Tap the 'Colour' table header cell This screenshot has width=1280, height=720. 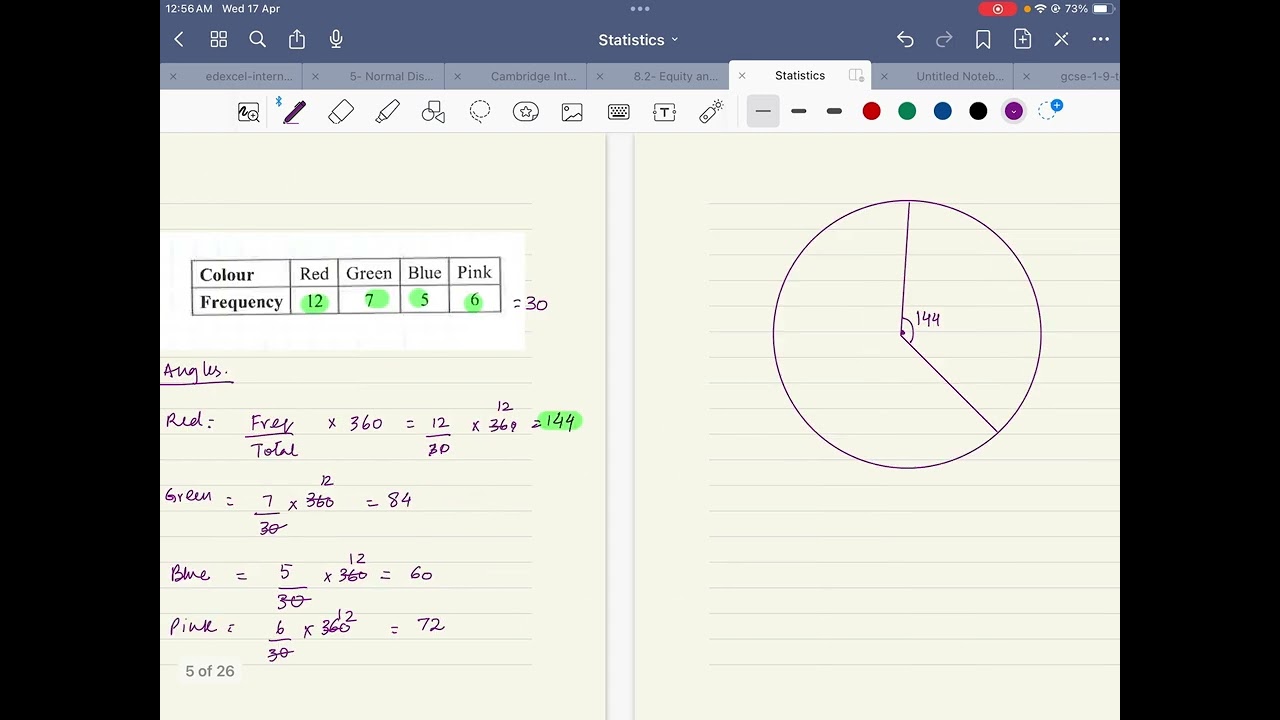[x=241, y=274]
